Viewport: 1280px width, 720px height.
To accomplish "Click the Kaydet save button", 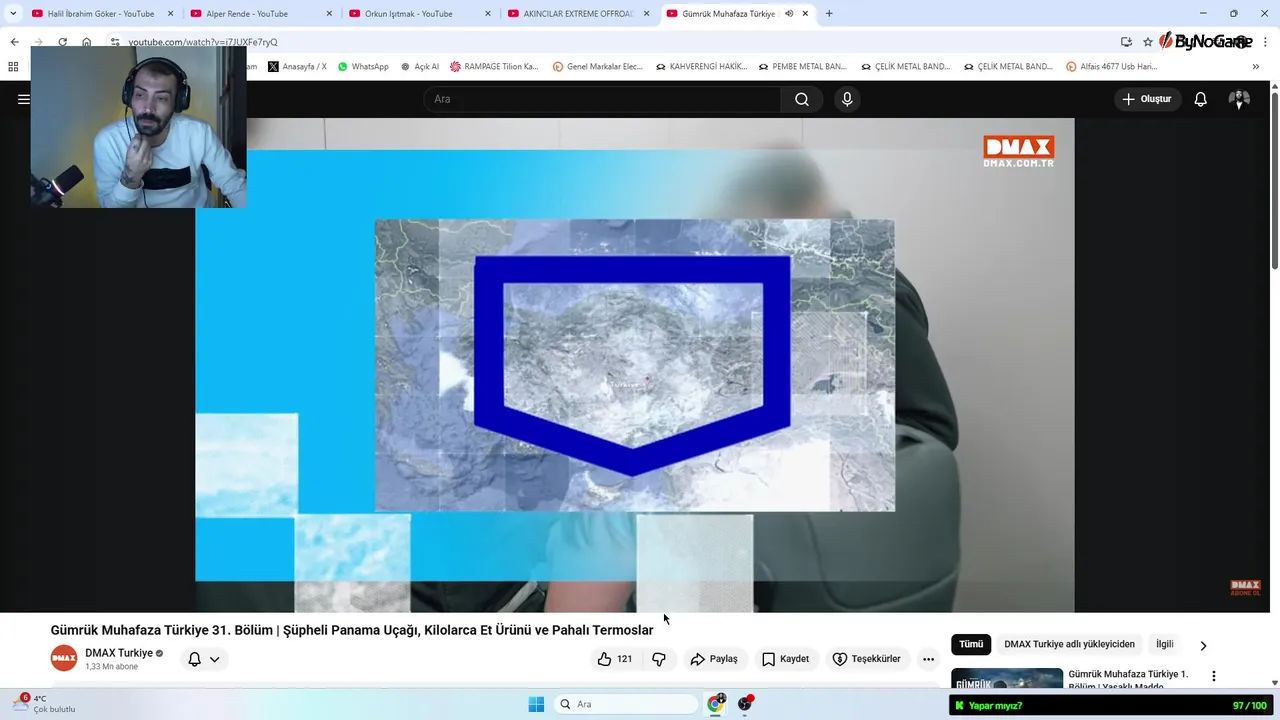I will tap(786, 659).
